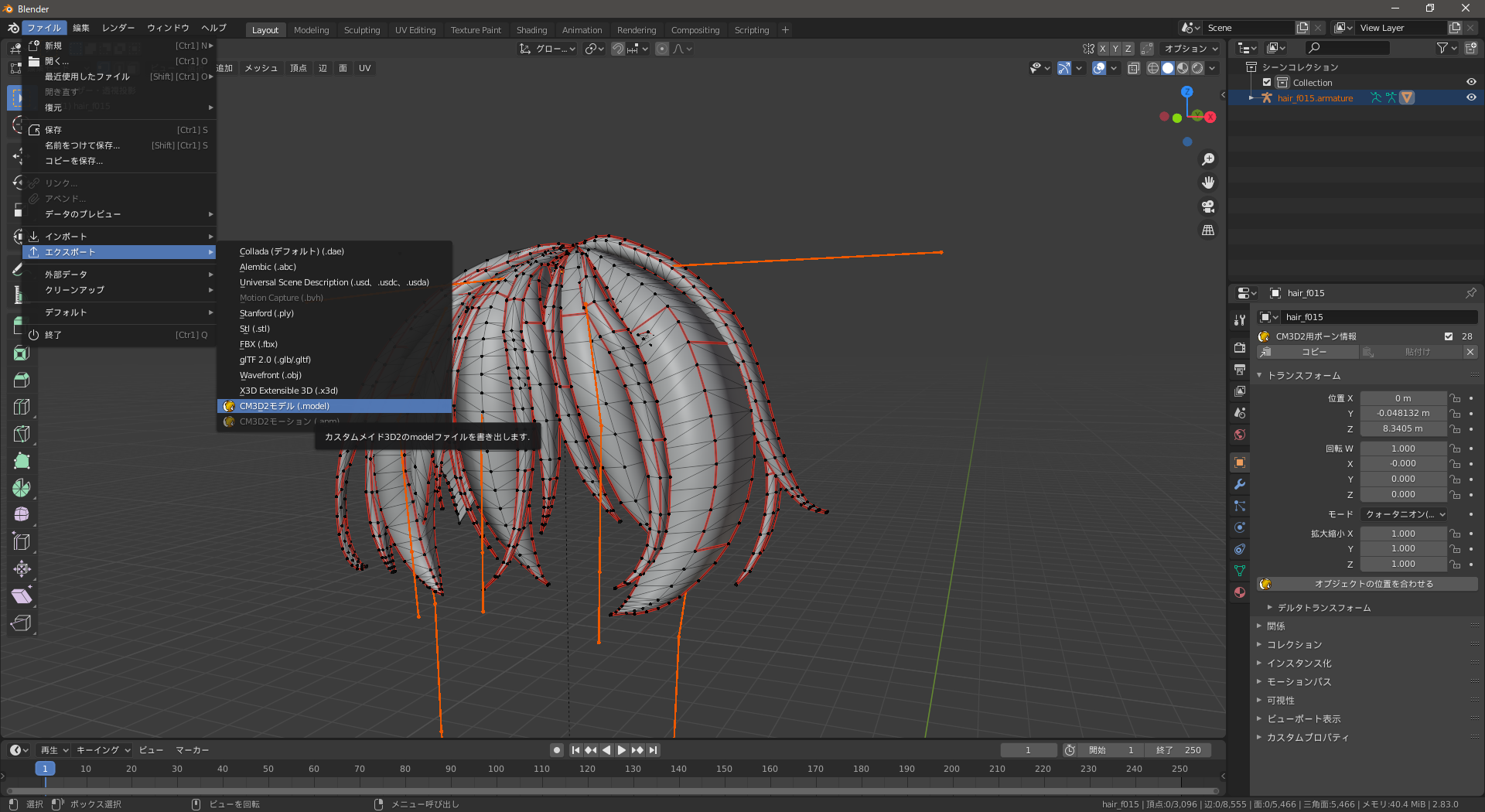Hide hair_f015.armature with eye icon
This screenshot has width=1485, height=812.
(x=1471, y=98)
